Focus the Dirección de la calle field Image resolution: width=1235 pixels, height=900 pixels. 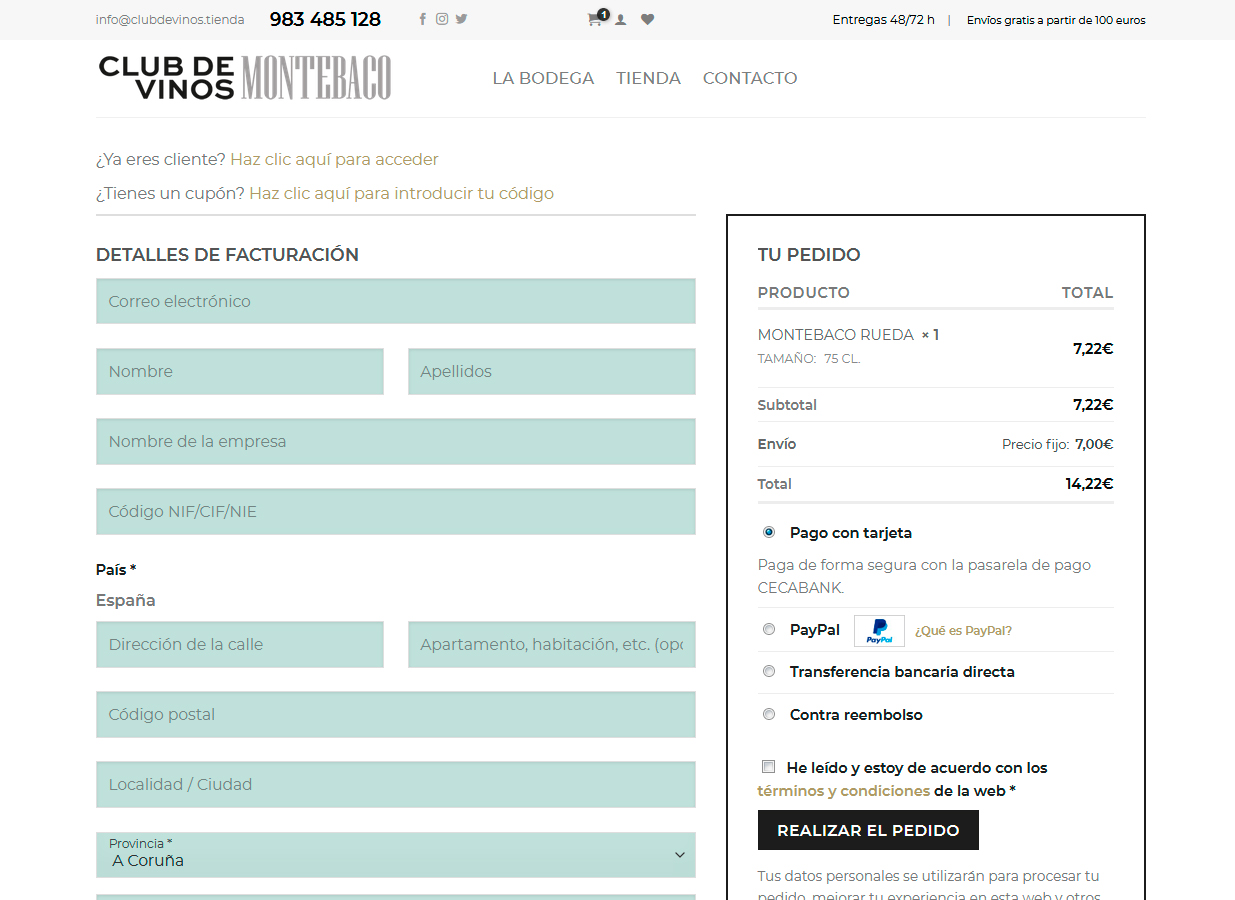coord(240,644)
